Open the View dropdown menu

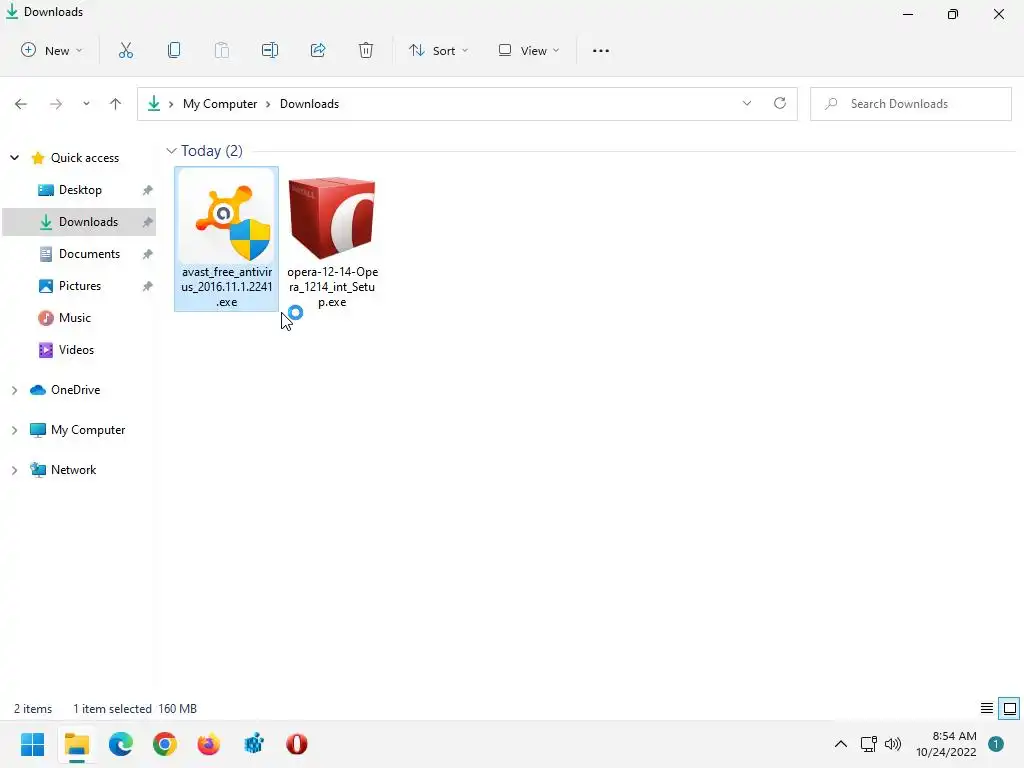529,50
